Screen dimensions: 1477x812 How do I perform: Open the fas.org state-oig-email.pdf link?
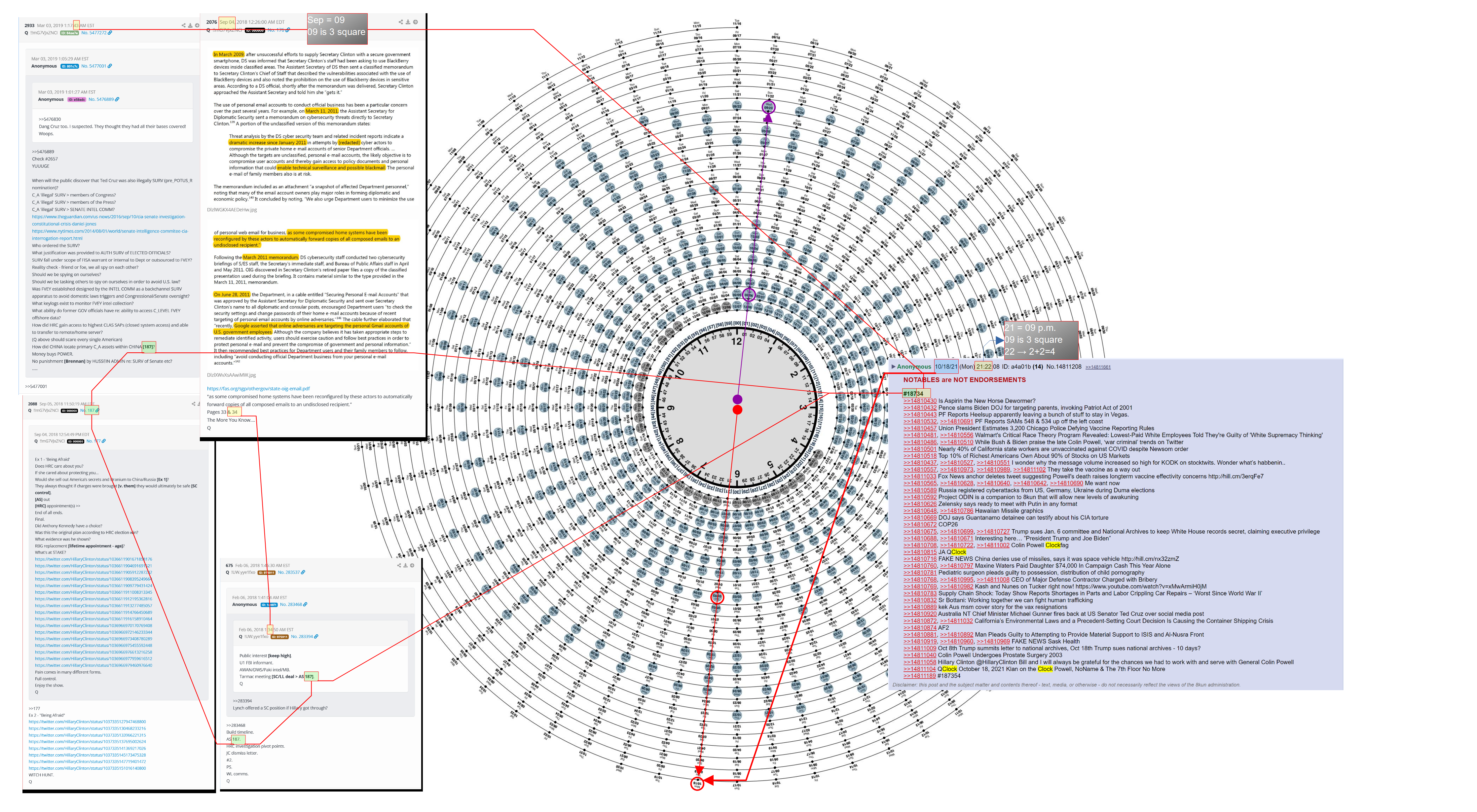click(x=258, y=389)
